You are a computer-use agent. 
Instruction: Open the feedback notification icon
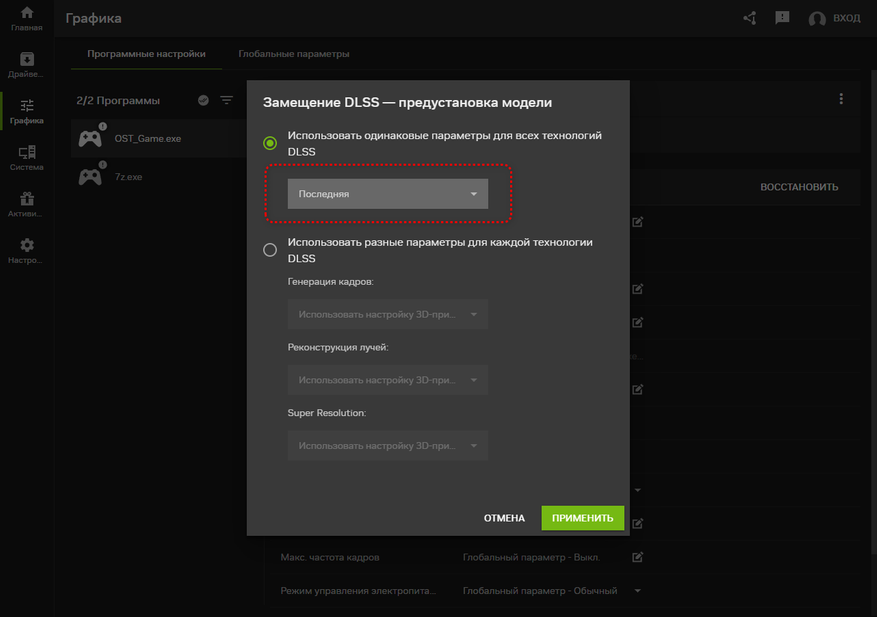(x=782, y=18)
